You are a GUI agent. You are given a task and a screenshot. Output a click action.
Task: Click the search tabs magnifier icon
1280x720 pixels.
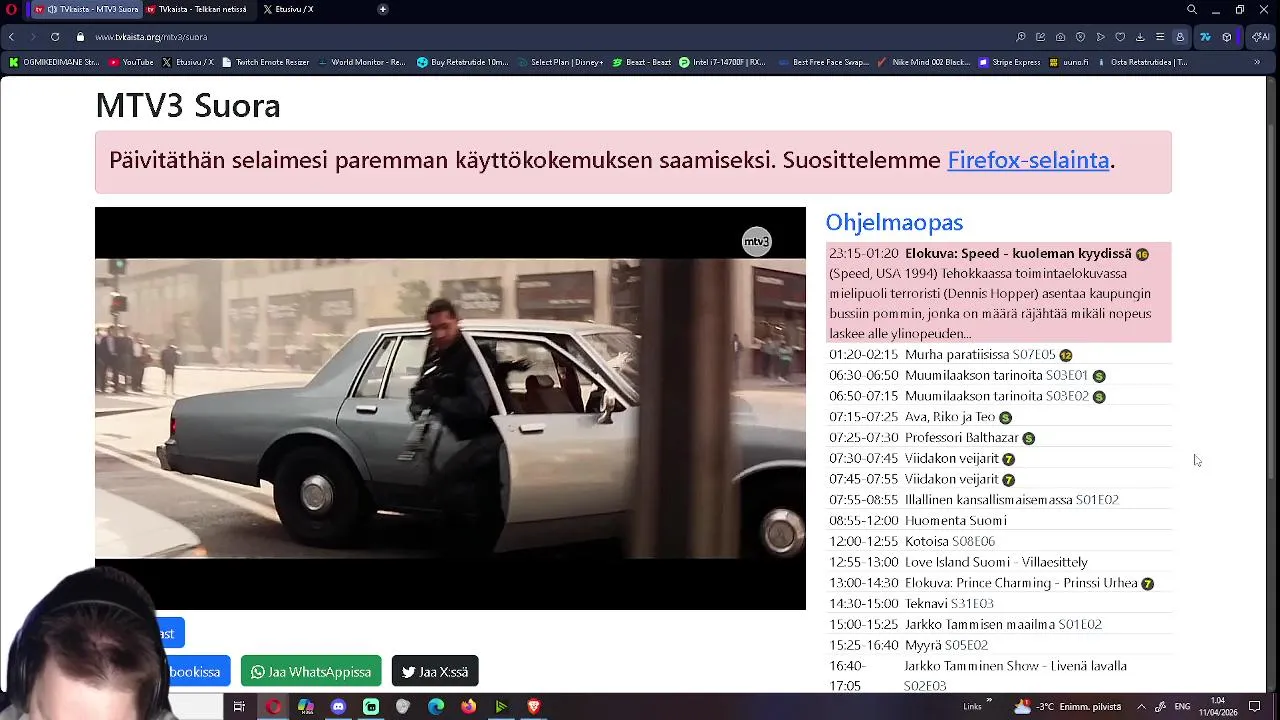point(1191,9)
